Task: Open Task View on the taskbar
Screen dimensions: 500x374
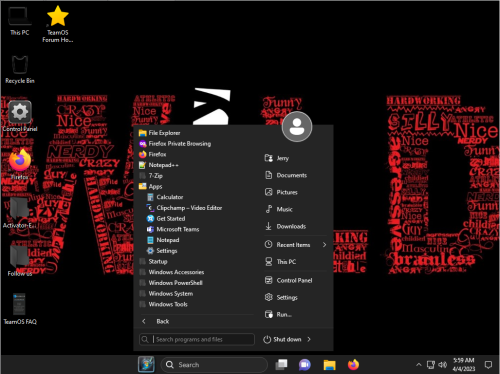Action: [281, 365]
